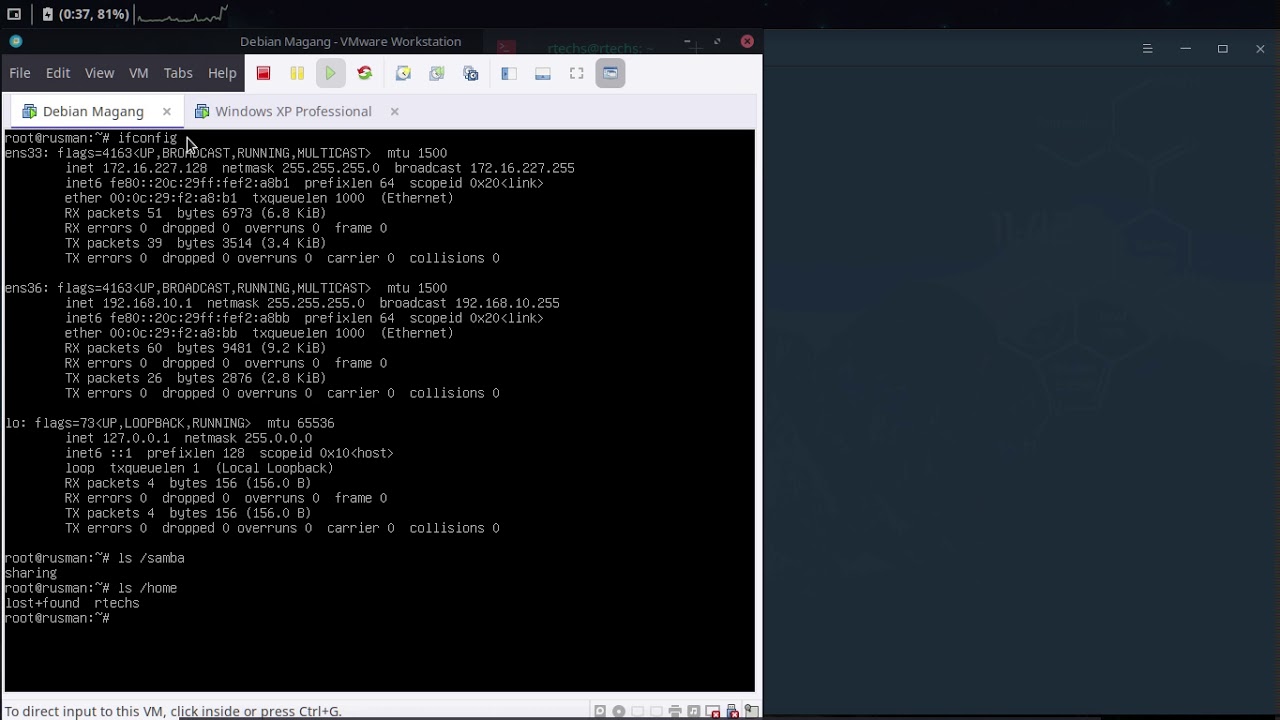
Task: Open the File menu
Action: [20, 73]
